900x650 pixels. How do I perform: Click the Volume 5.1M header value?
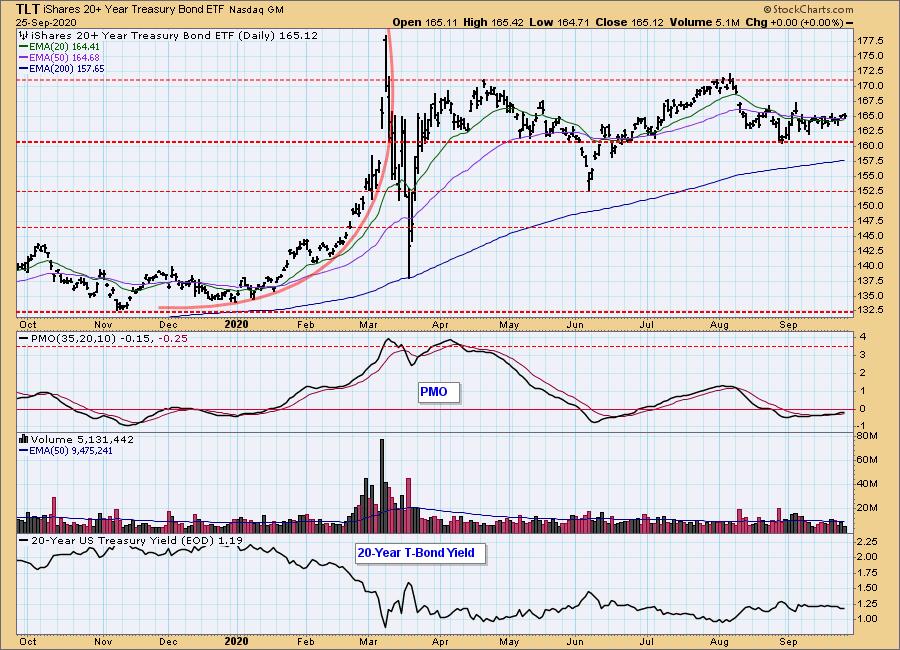point(703,22)
